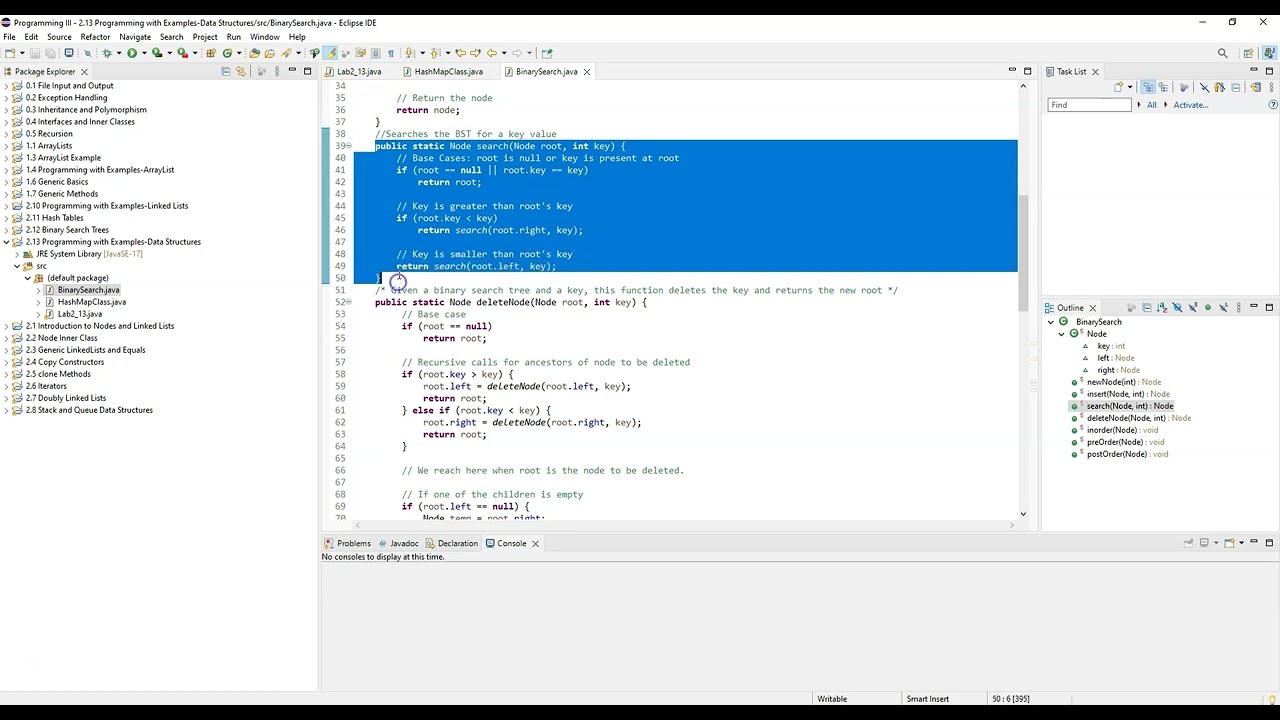
Task: Fold the search method at line 39
Action: click(348, 146)
